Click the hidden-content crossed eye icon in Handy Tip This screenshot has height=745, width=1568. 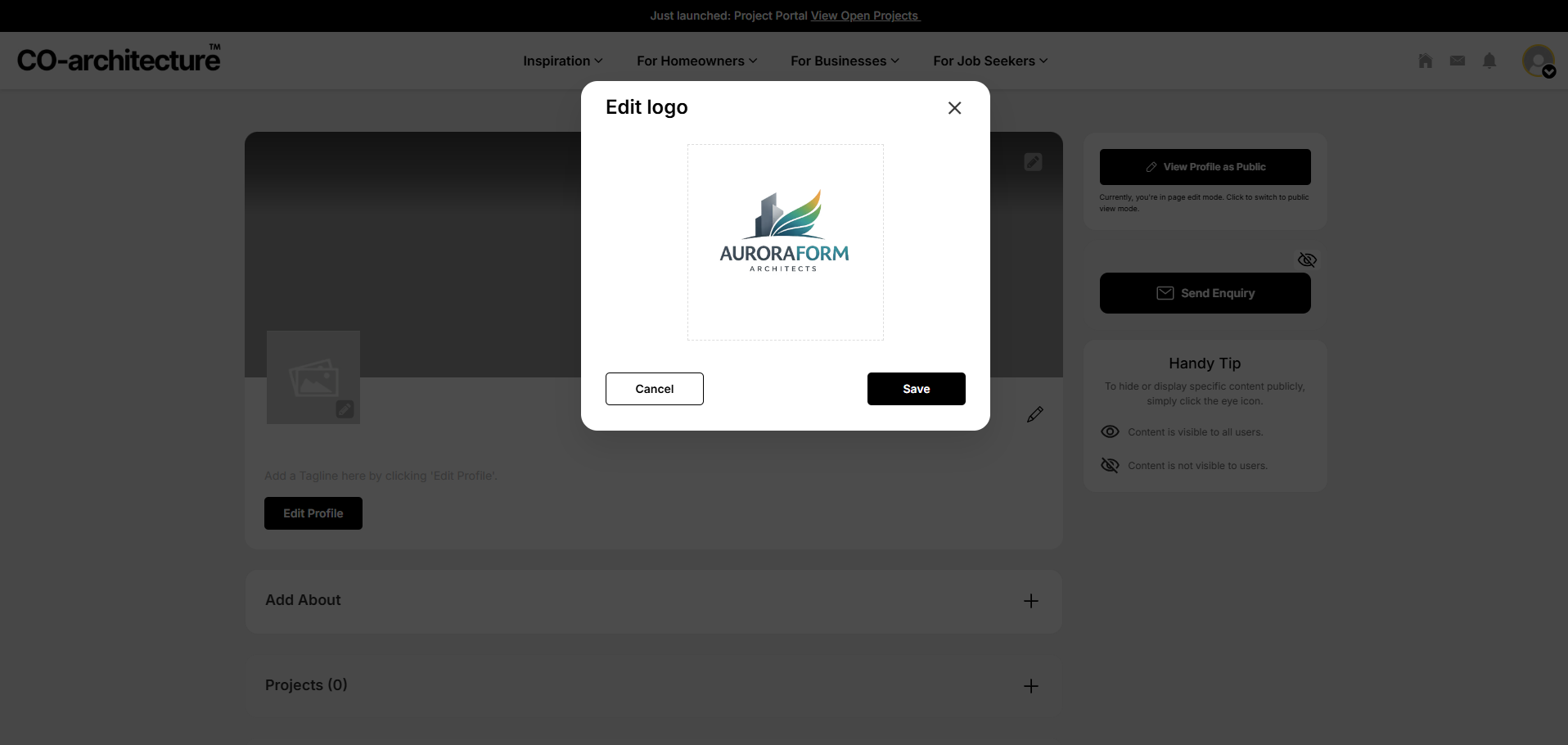1110,465
